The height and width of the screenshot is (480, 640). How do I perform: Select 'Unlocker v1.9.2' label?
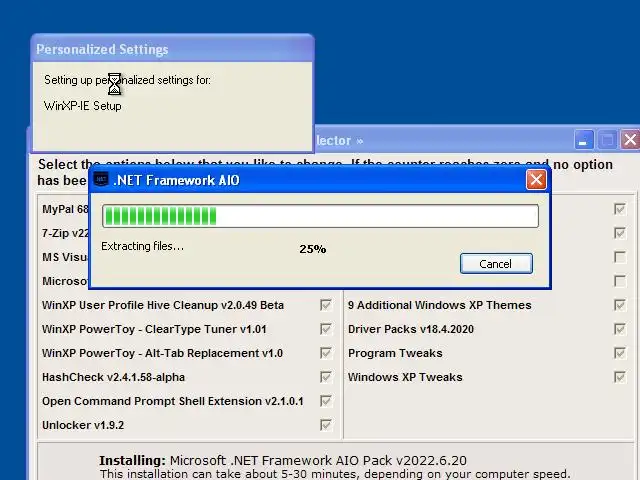point(83,426)
